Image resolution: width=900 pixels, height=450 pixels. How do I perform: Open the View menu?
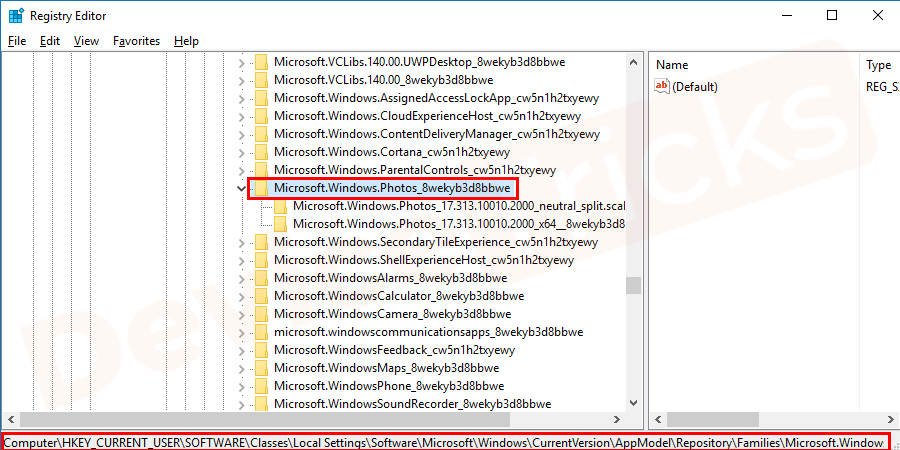86,41
